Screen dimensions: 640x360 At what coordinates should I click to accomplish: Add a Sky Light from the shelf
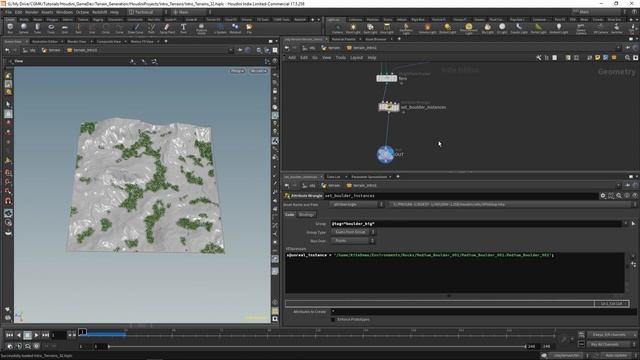tap(487, 28)
